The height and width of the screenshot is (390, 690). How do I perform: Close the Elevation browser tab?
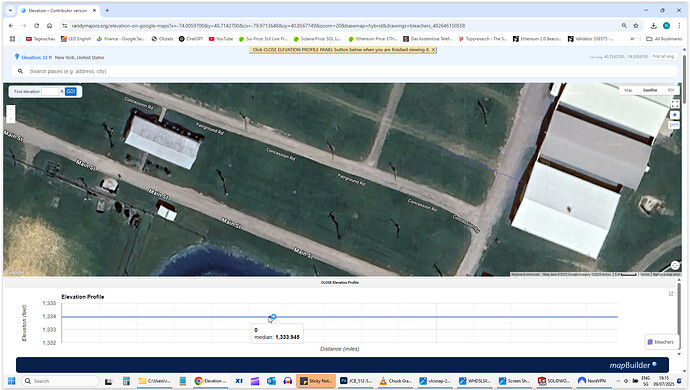click(x=94, y=10)
